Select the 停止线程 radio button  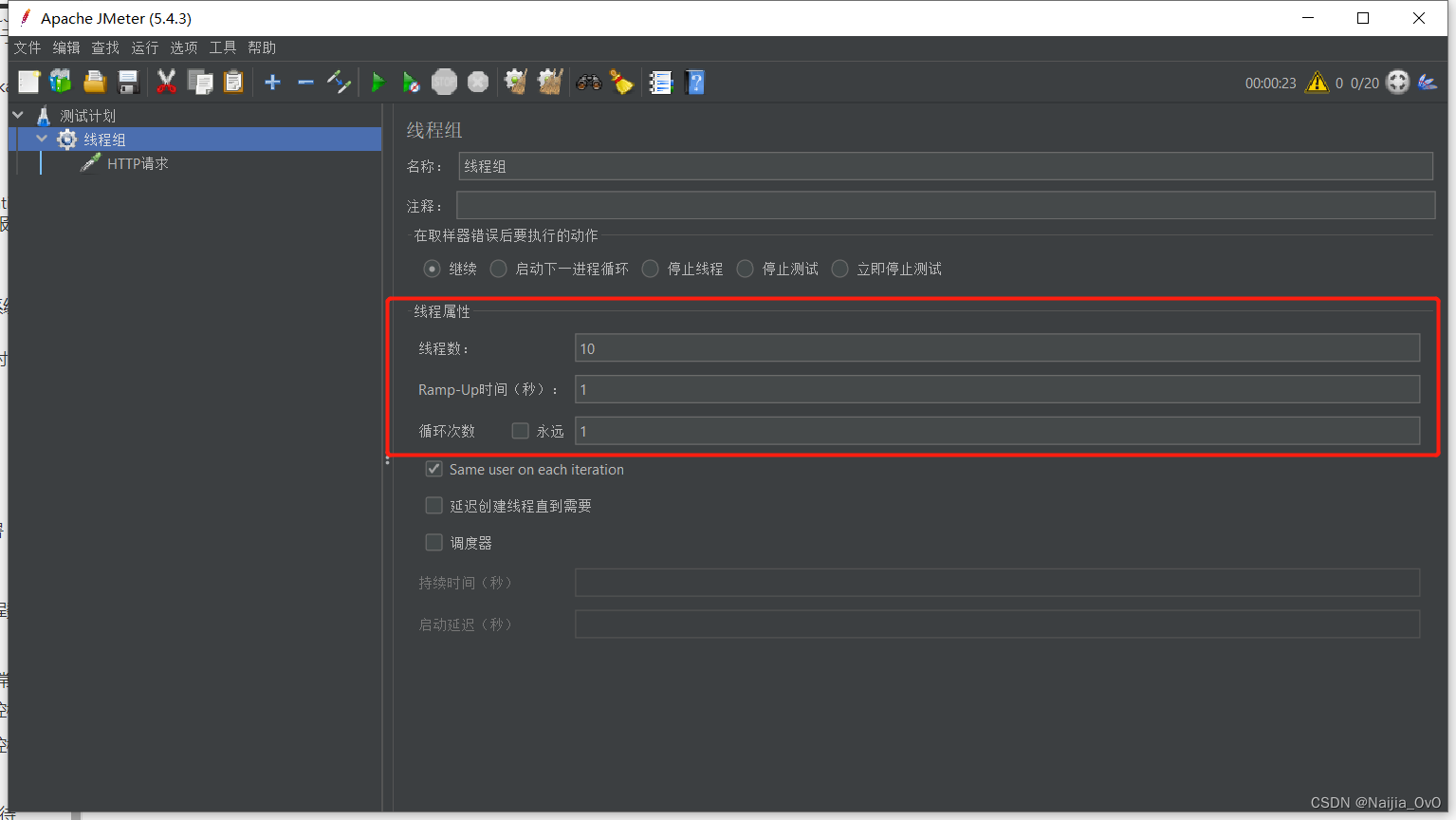(x=650, y=269)
